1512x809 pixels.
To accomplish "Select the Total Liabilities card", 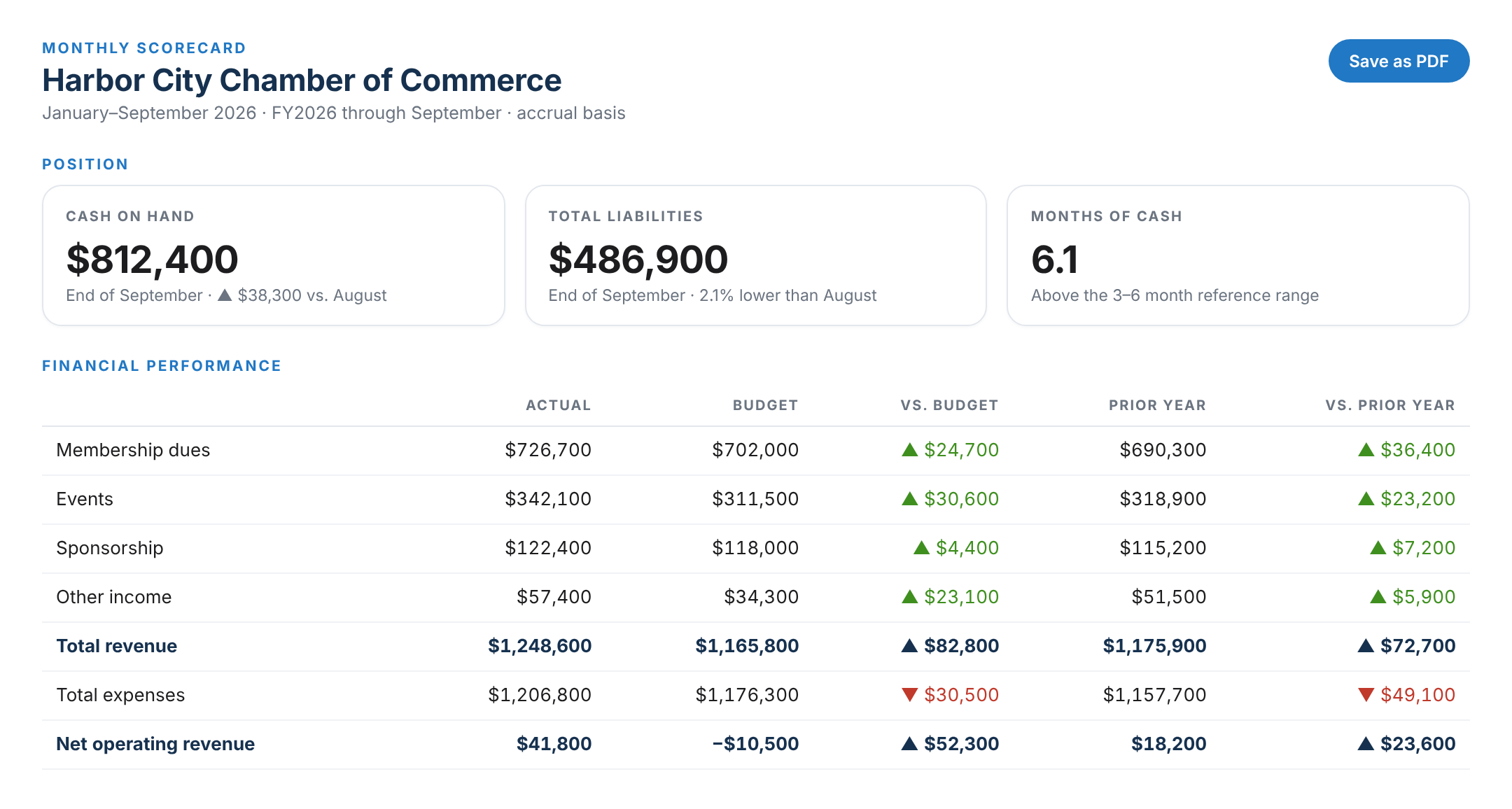I will [756, 255].
